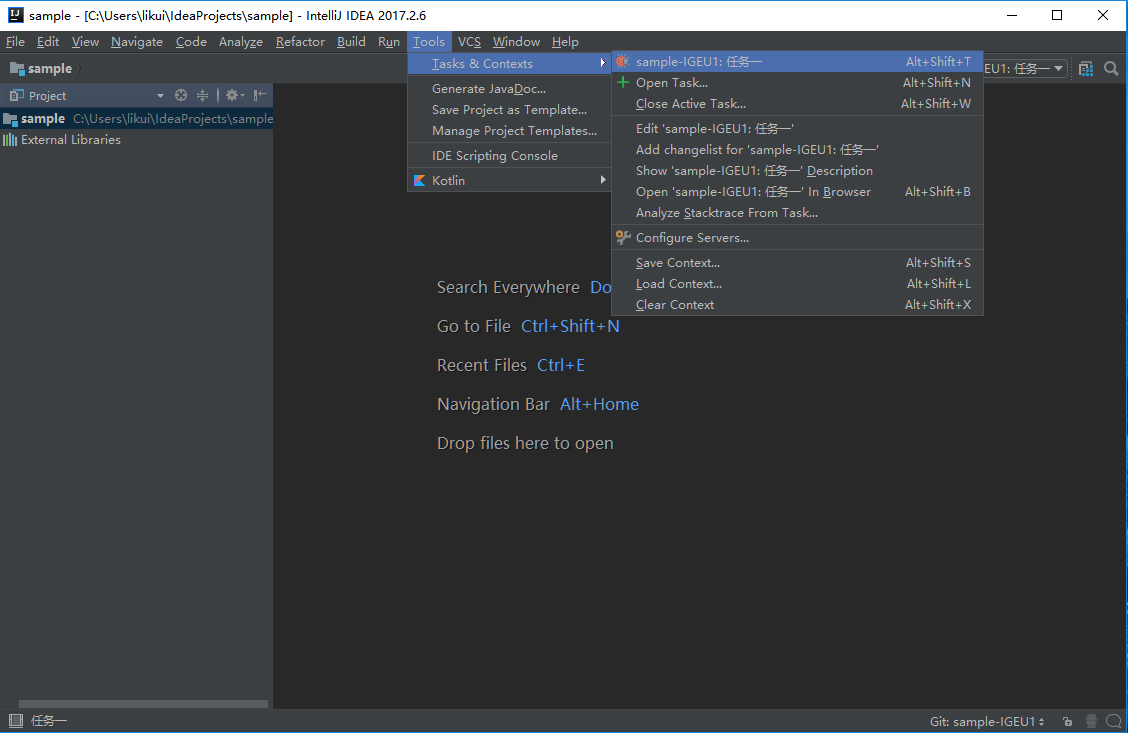Image resolution: width=1128 pixels, height=733 pixels.
Task: Open the File menu
Action: click(x=15, y=42)
